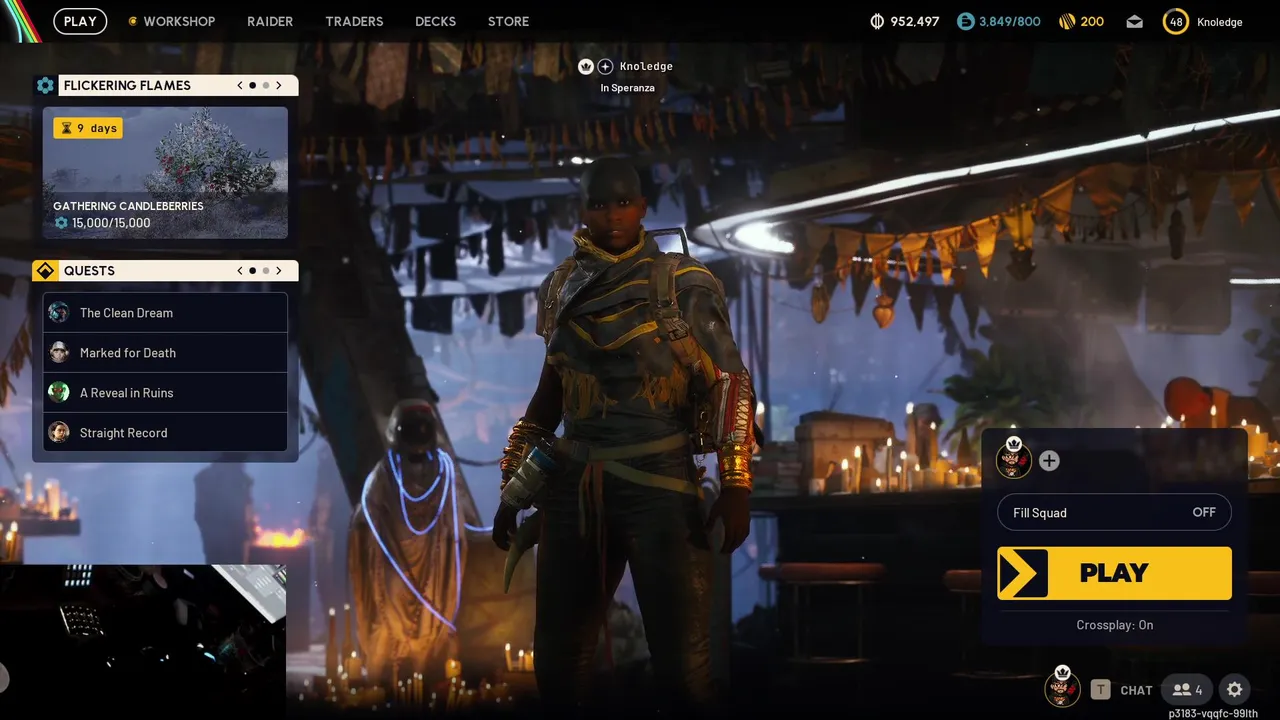This screenshot has height=720, width=1280.
Task: Open the Decks tab
Action: coord(435,21)
